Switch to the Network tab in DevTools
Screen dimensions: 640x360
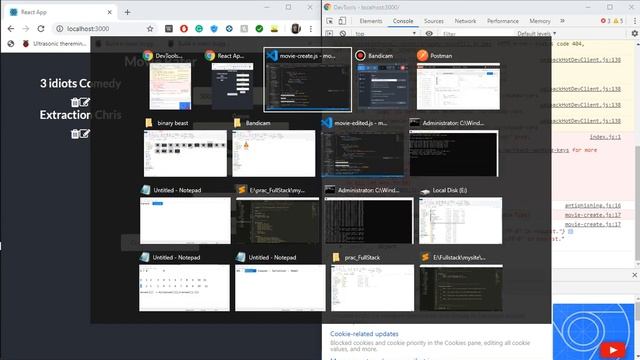point(465,21)
